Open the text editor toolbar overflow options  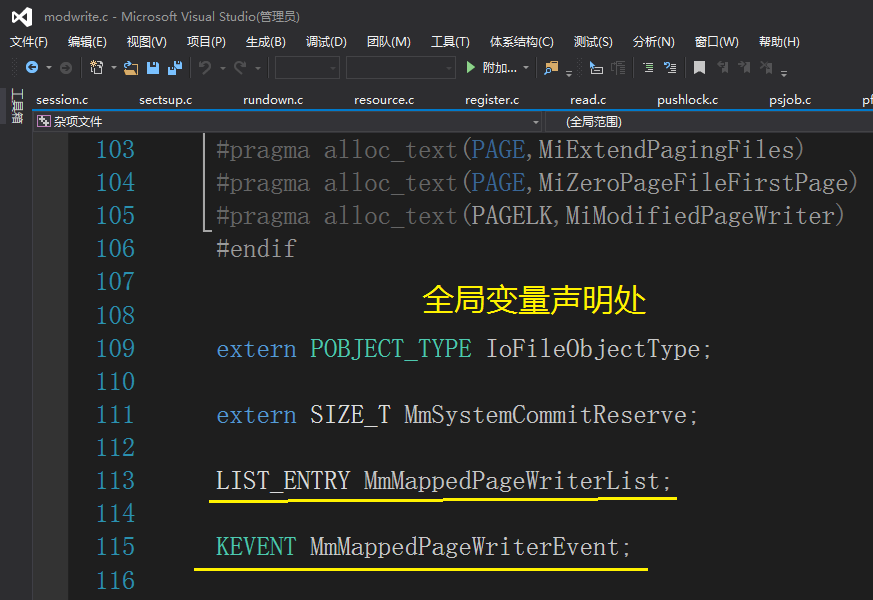click(784, 73)
